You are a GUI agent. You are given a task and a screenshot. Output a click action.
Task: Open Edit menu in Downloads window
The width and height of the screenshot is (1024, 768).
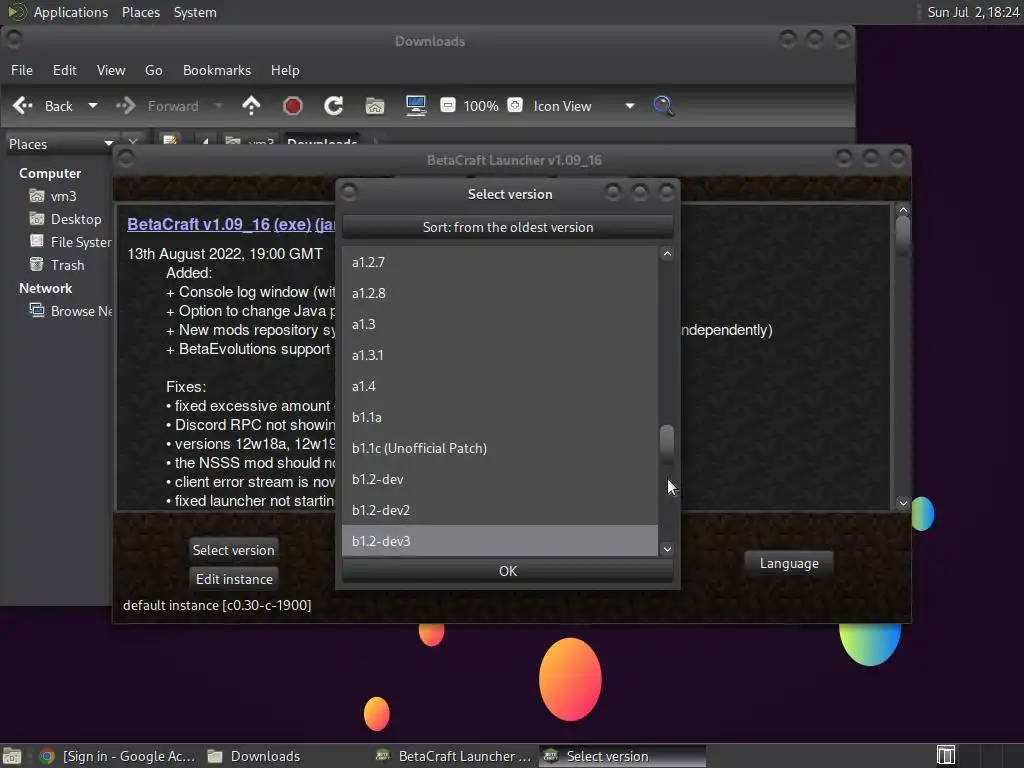[65, 70]
